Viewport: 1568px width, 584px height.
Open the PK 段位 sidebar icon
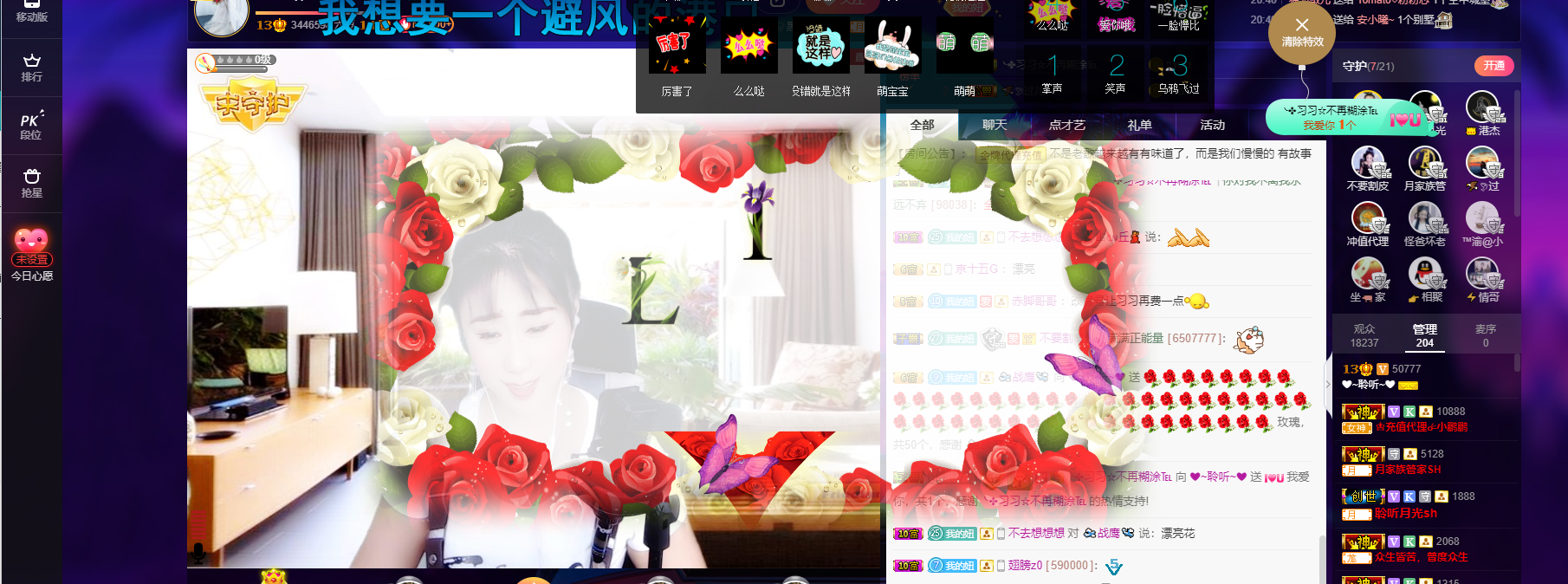point(31,125)
